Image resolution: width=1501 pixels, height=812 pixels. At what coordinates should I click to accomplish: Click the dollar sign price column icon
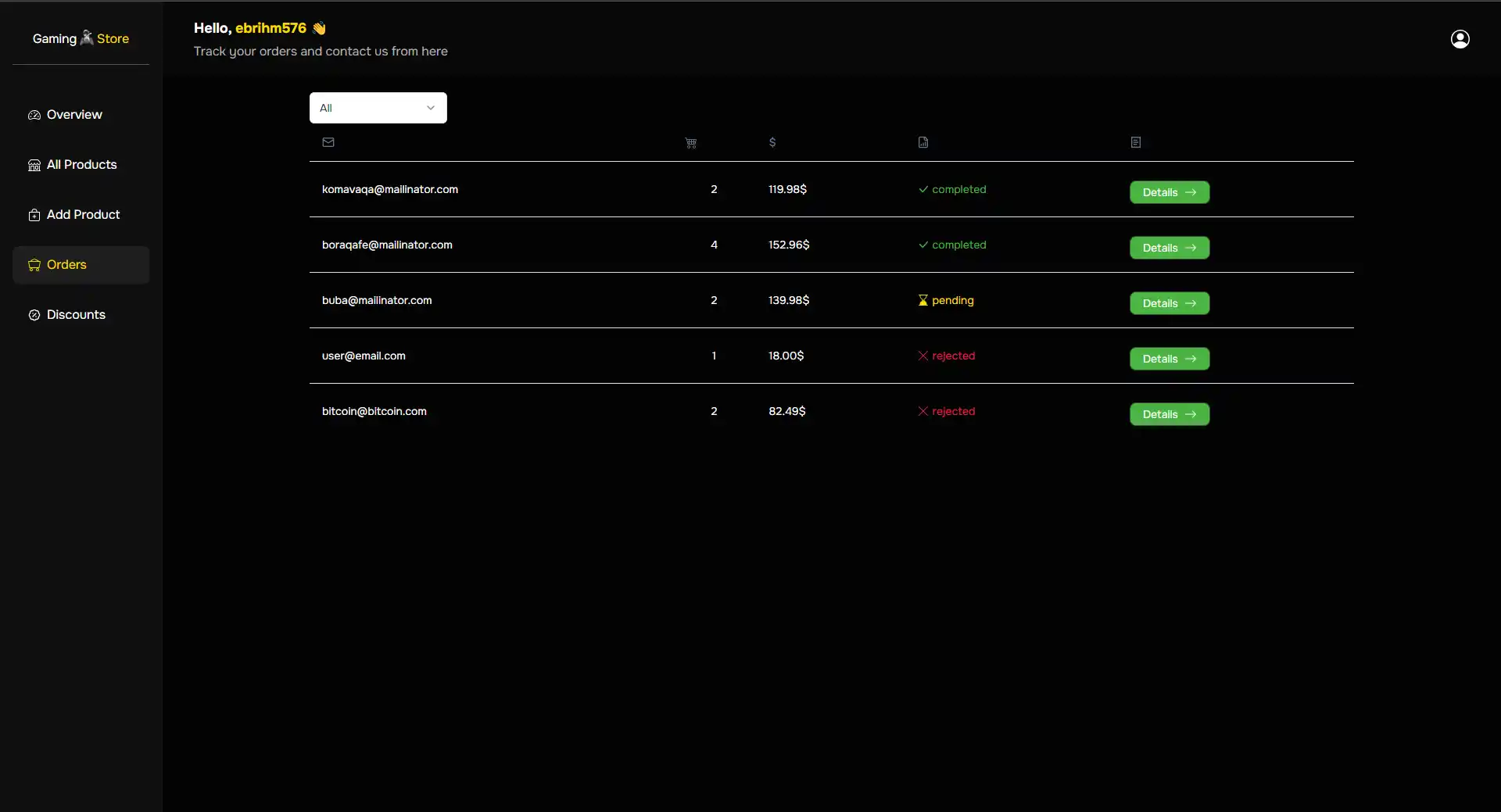point(772,142)
